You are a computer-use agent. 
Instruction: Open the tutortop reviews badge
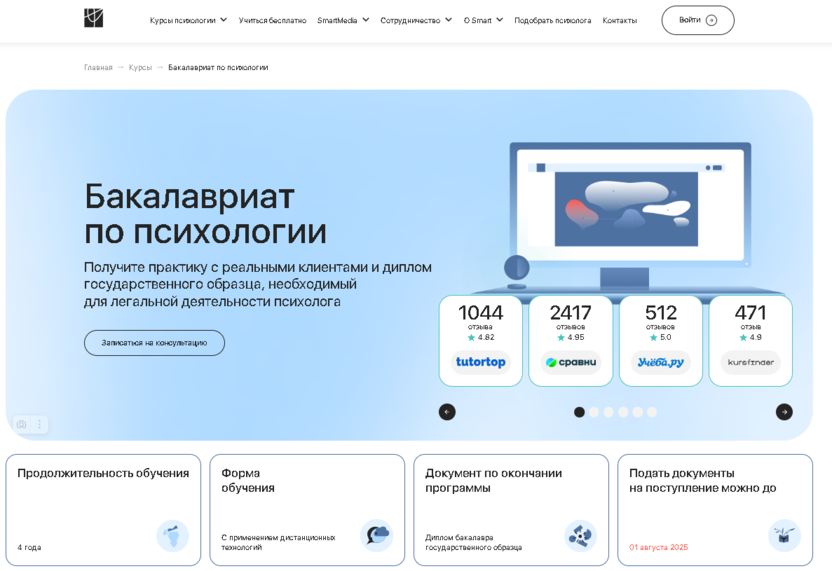click(481, 362)
